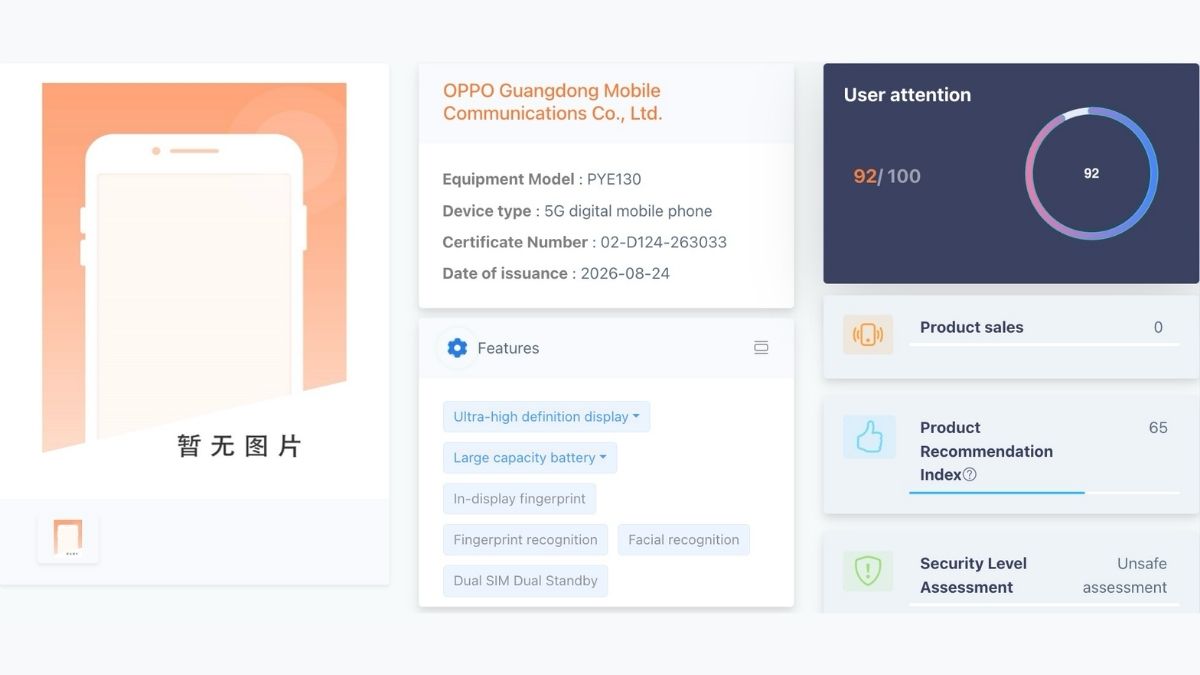
Task: Click the 暂无图片 placeholder caption
Action: coord(239,446)
